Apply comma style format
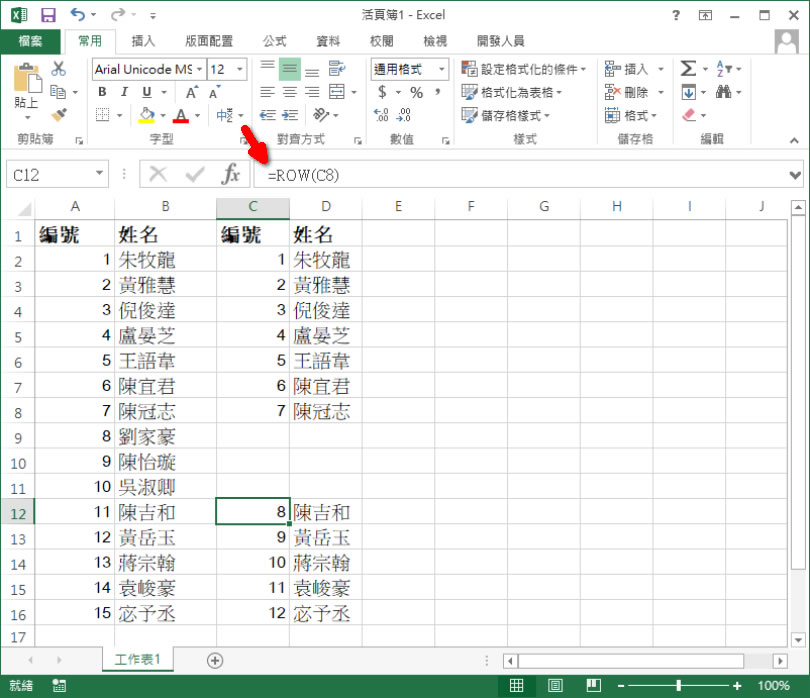Viewport: 810px width, 698px height. pos(438,92)
